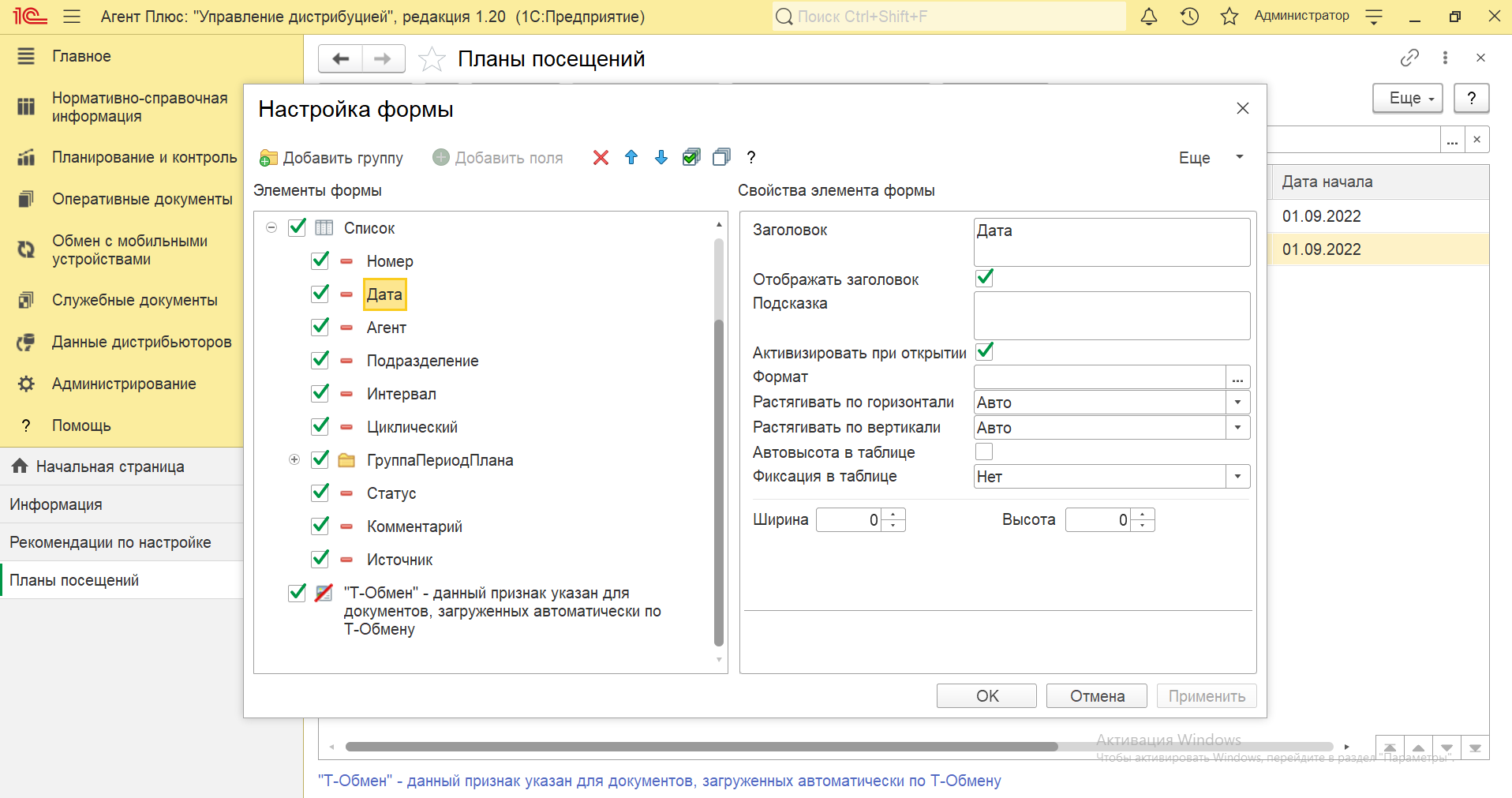This screenshot has width=1512, height=798.
Task: Clear search field with x button
Action: (1476, 139)
